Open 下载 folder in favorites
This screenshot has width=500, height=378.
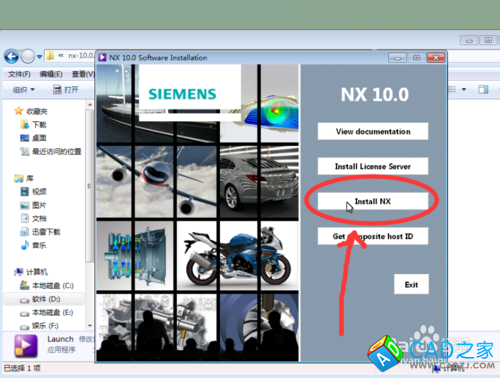tap(33, 125)
